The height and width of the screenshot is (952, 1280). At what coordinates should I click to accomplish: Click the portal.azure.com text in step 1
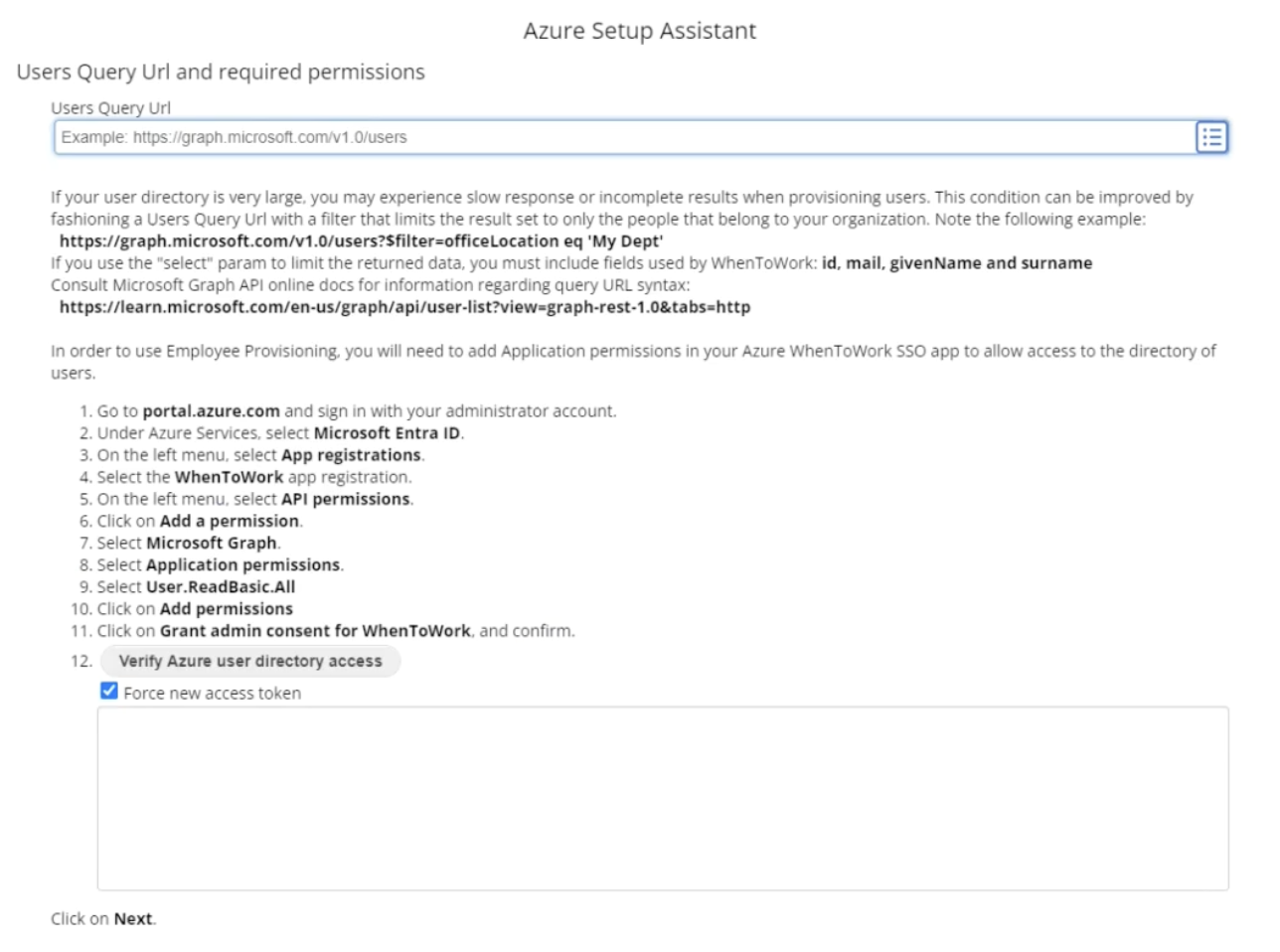(x=212, y=410)
